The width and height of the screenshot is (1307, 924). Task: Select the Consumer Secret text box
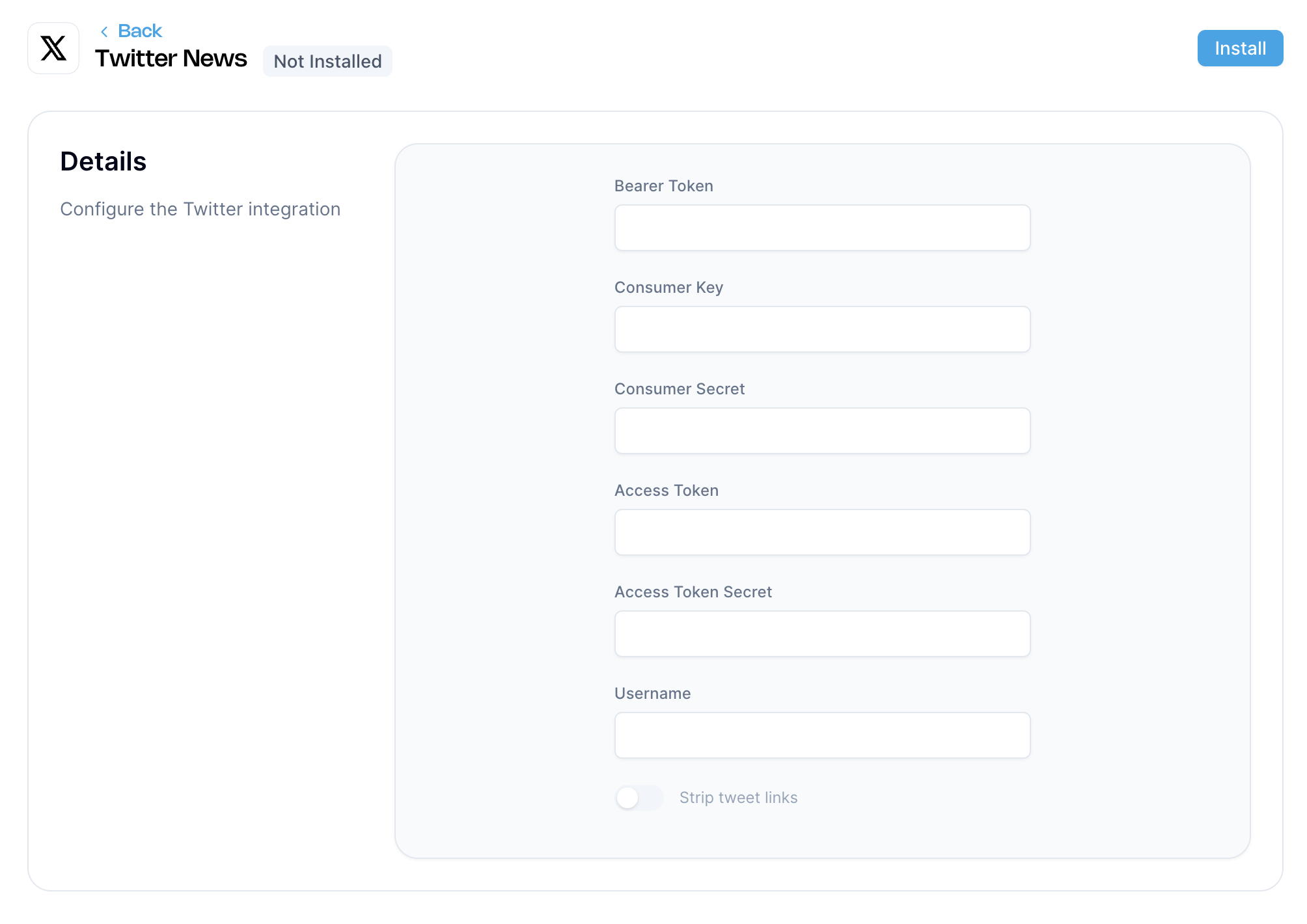click(x=821, y=431)
